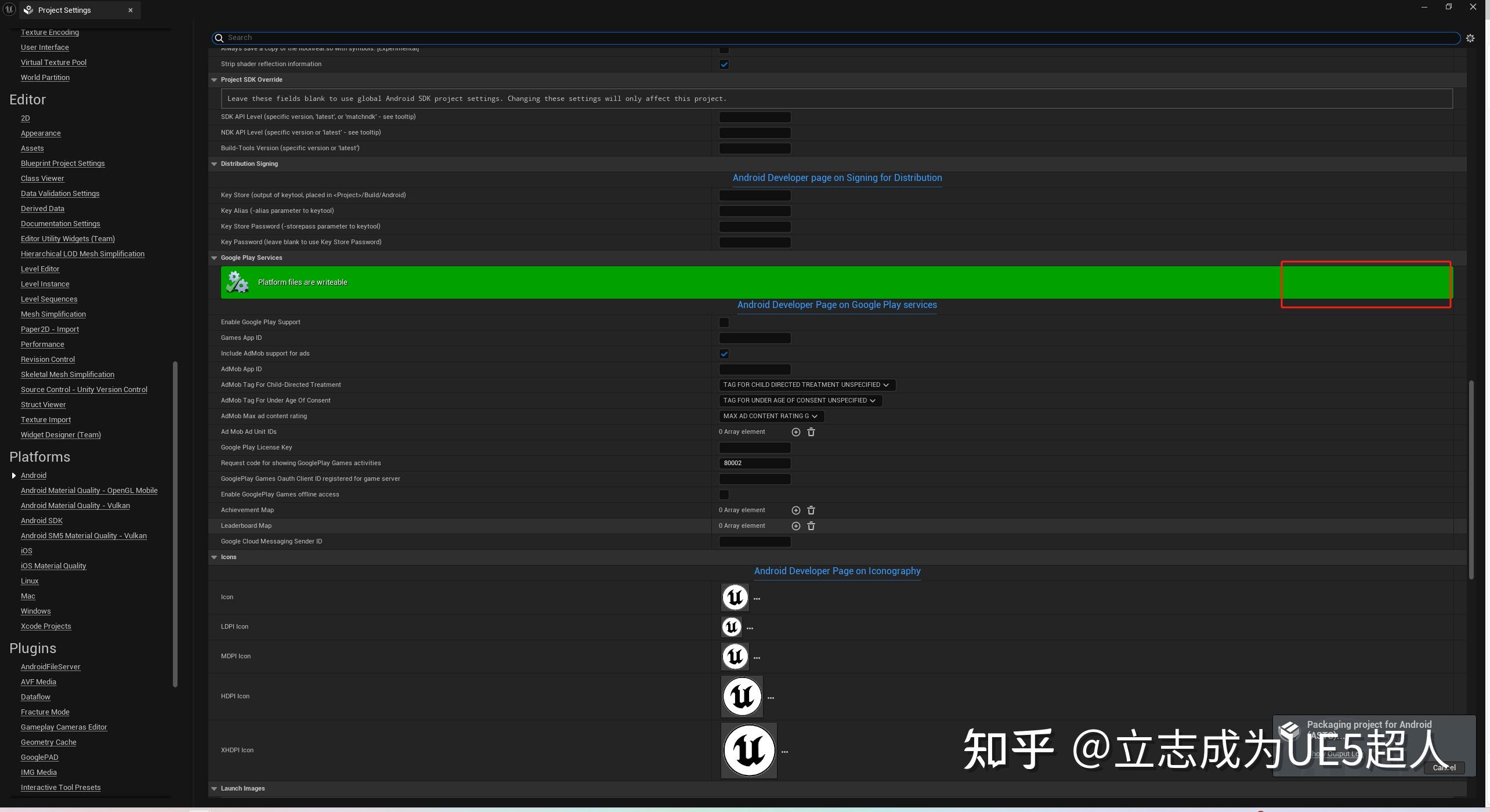
Task: Click the HDPI Icon thumbnail
Action: click(742, 695)
